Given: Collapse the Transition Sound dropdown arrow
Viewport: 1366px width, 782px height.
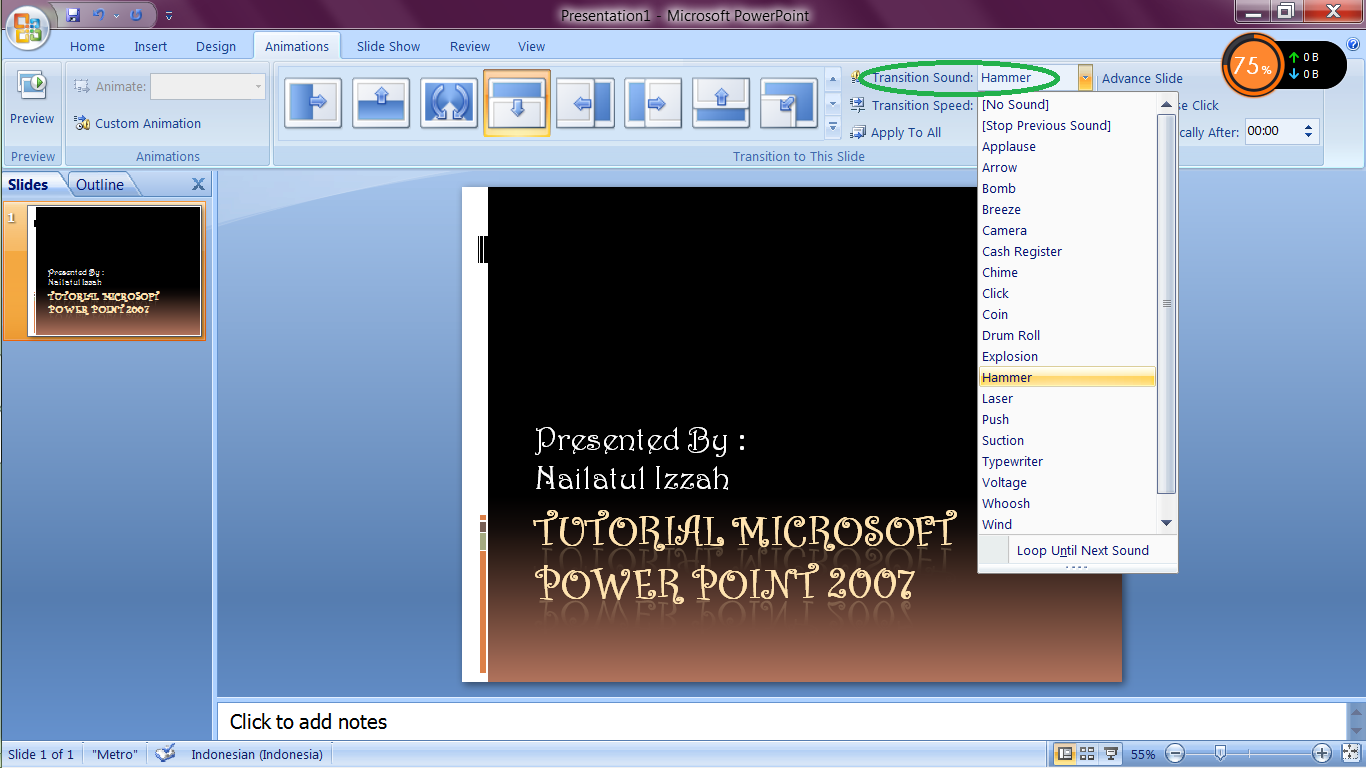Looking at the screenshot, I should click(x=1085, y=78).
